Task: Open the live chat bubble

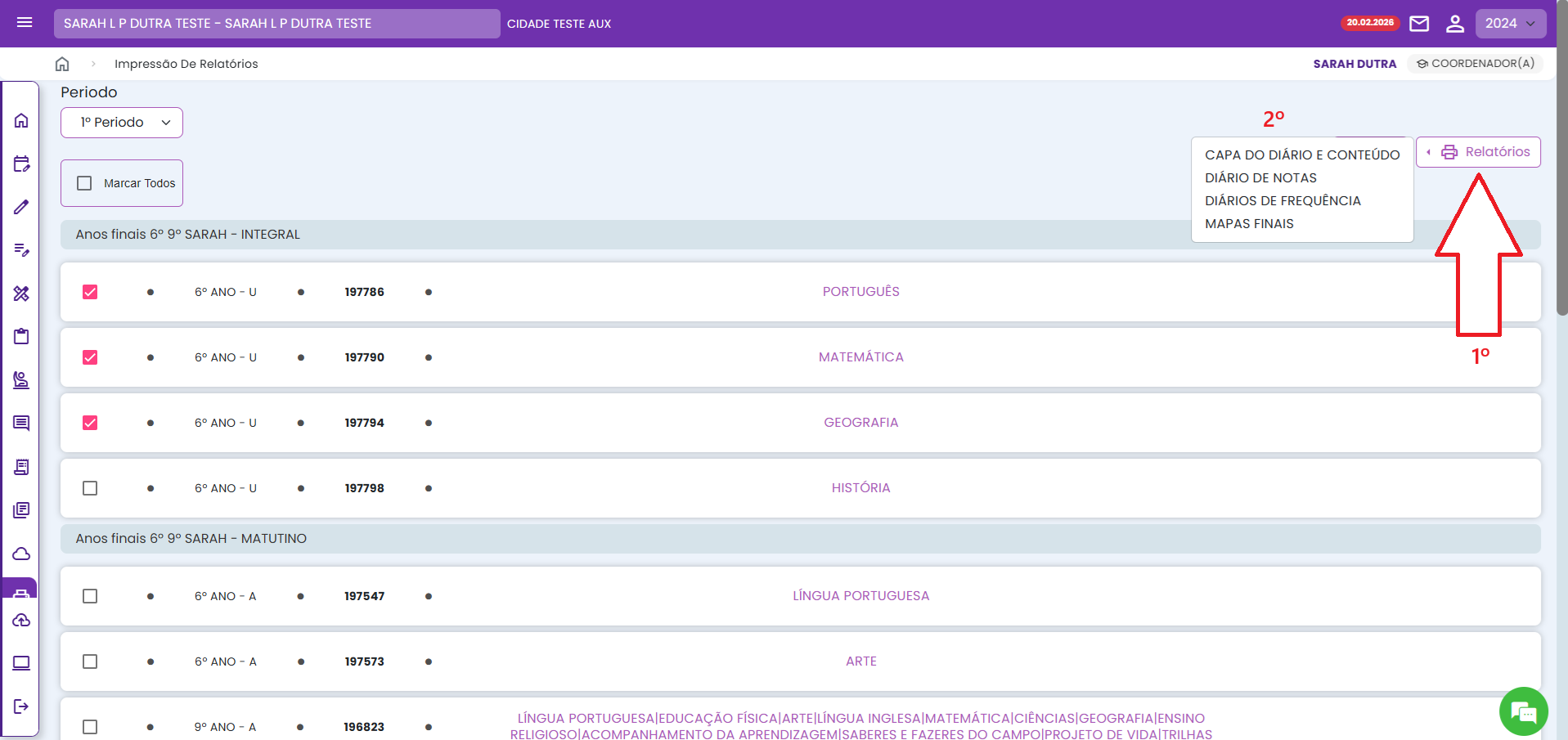Action: [x=1523, y=711]
